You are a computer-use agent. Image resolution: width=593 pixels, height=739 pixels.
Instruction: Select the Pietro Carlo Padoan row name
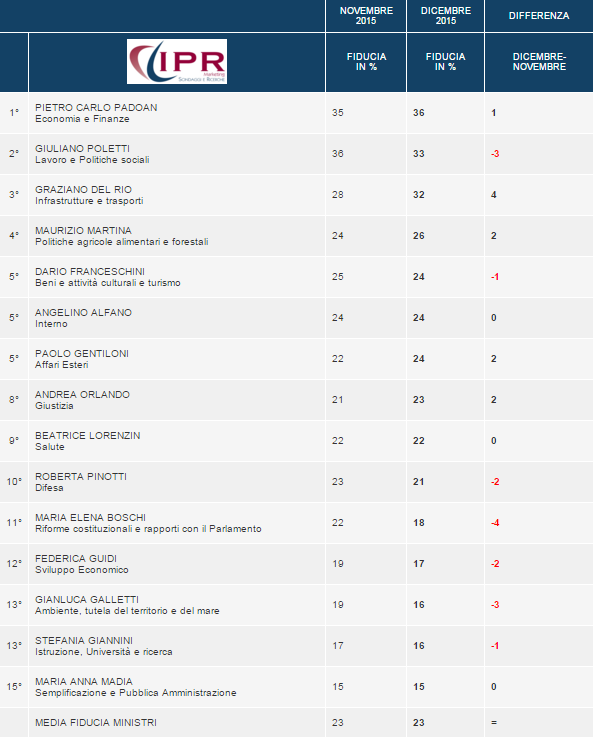point(96,107)
